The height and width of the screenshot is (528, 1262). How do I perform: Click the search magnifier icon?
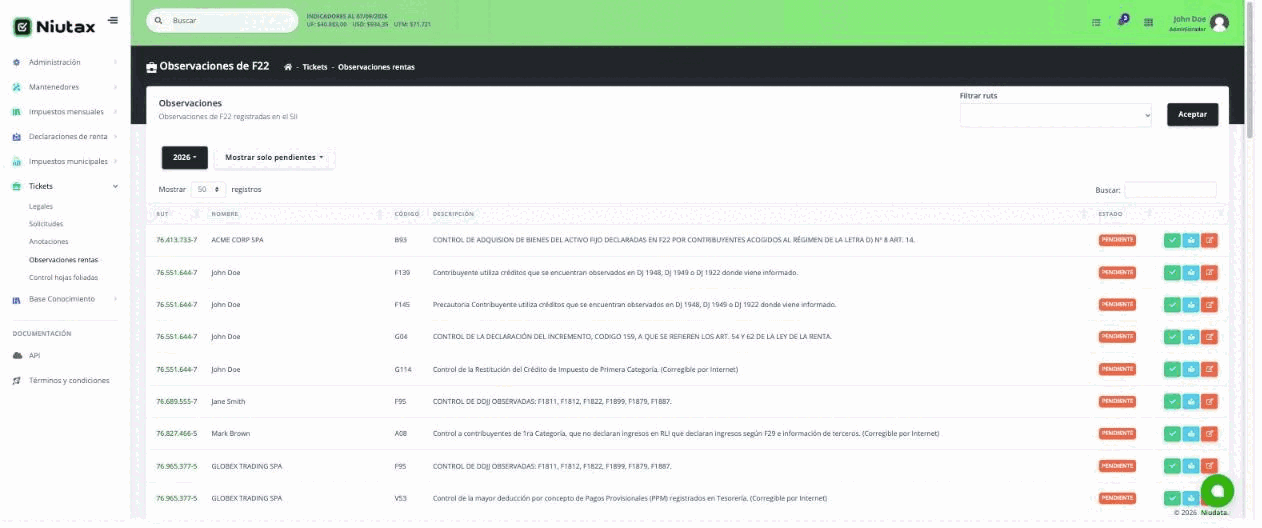click(x=158, y=20)
